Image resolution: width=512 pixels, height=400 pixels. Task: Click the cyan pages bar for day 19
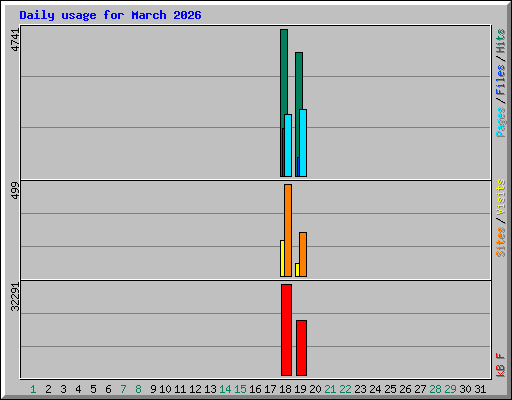tap(303, 143)
